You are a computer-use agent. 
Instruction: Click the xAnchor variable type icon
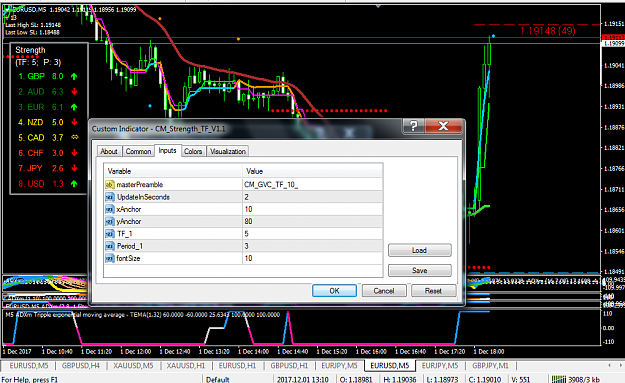click(110, 209)
